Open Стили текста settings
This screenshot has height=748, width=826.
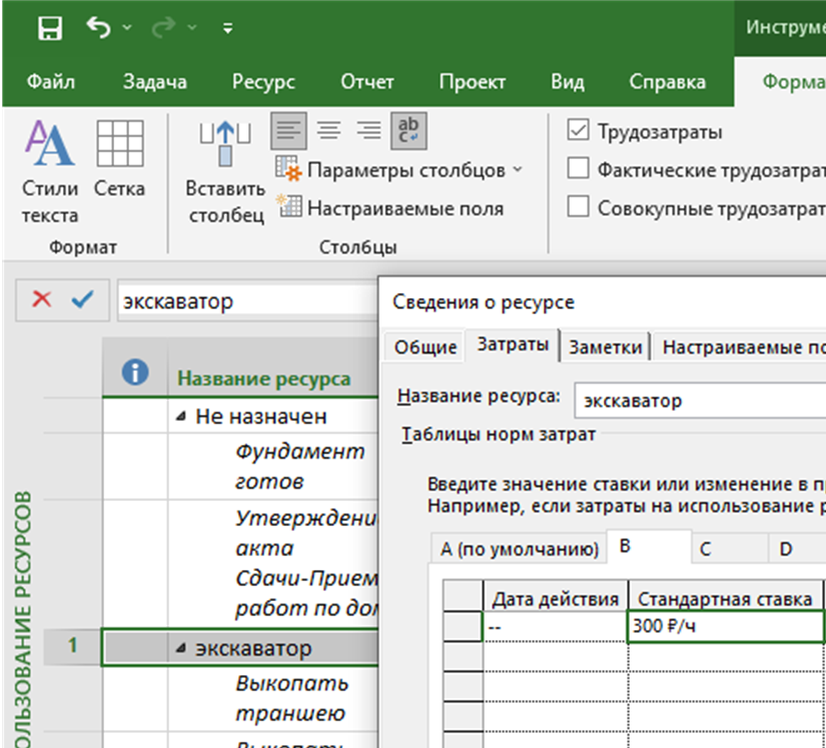click(50, 171)
